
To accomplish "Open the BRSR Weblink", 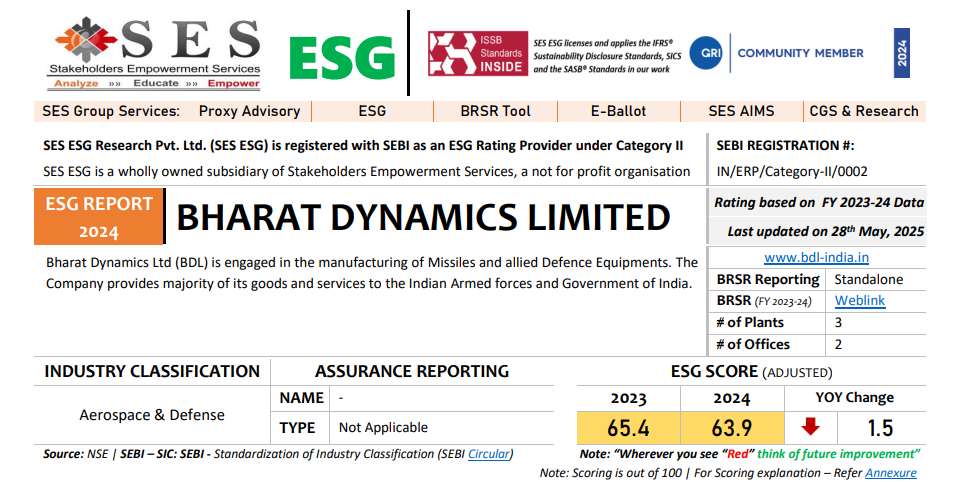I will [x=860, y=301].
